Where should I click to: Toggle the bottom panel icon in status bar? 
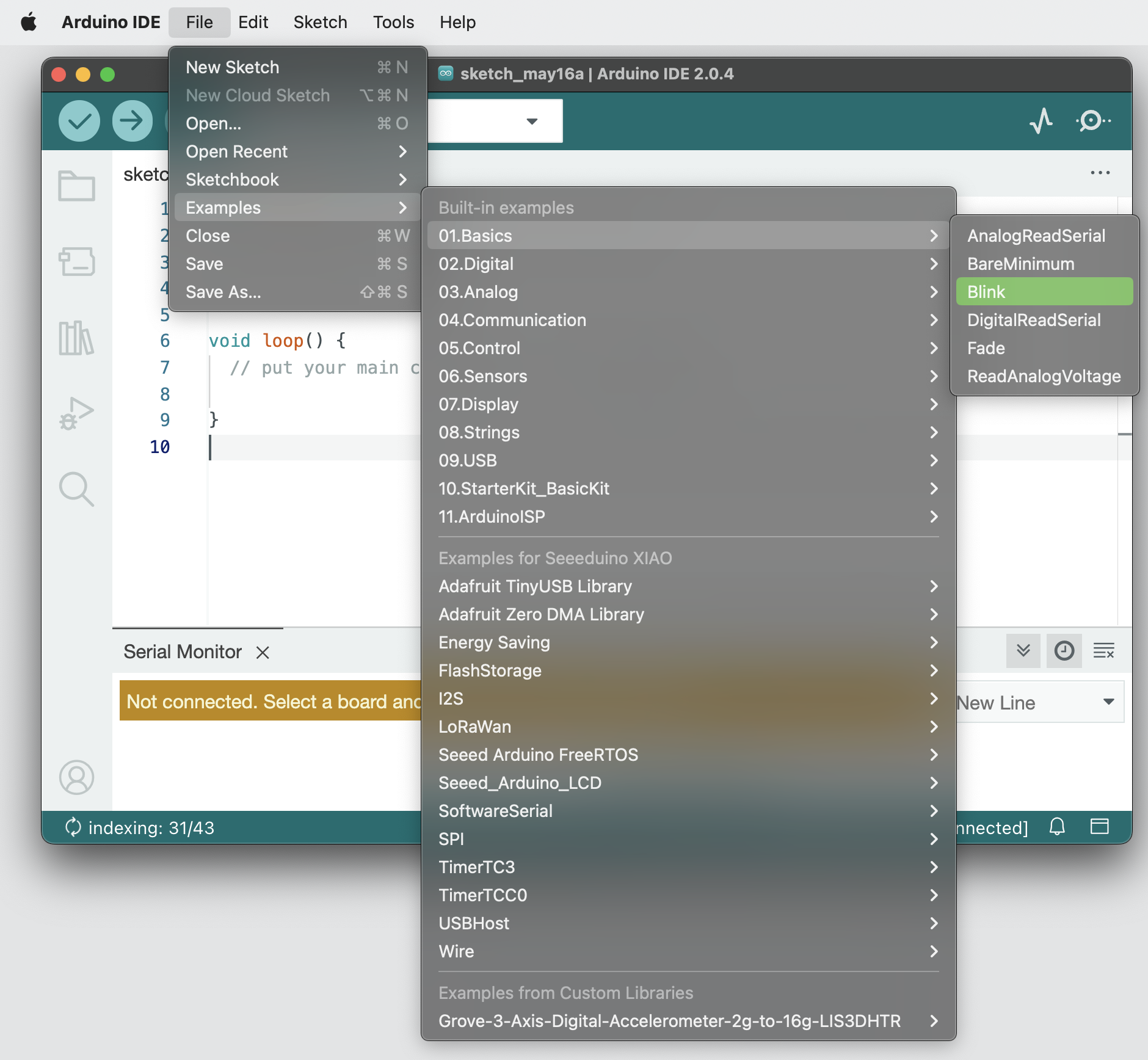(x=1100, y=827)
